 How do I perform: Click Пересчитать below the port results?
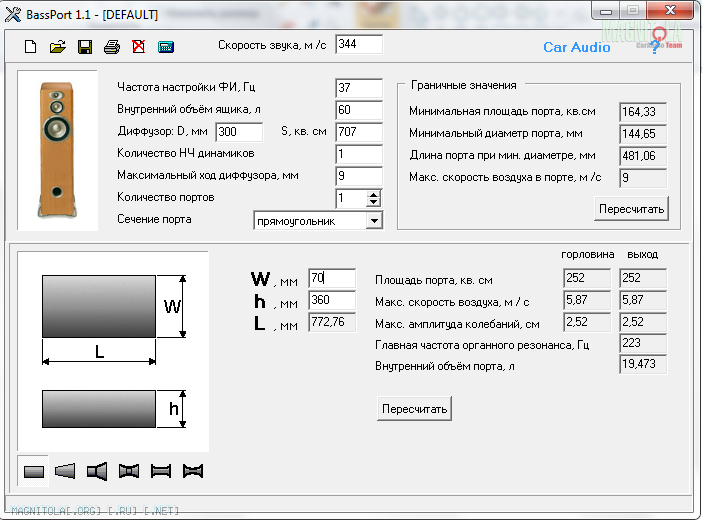414,408
